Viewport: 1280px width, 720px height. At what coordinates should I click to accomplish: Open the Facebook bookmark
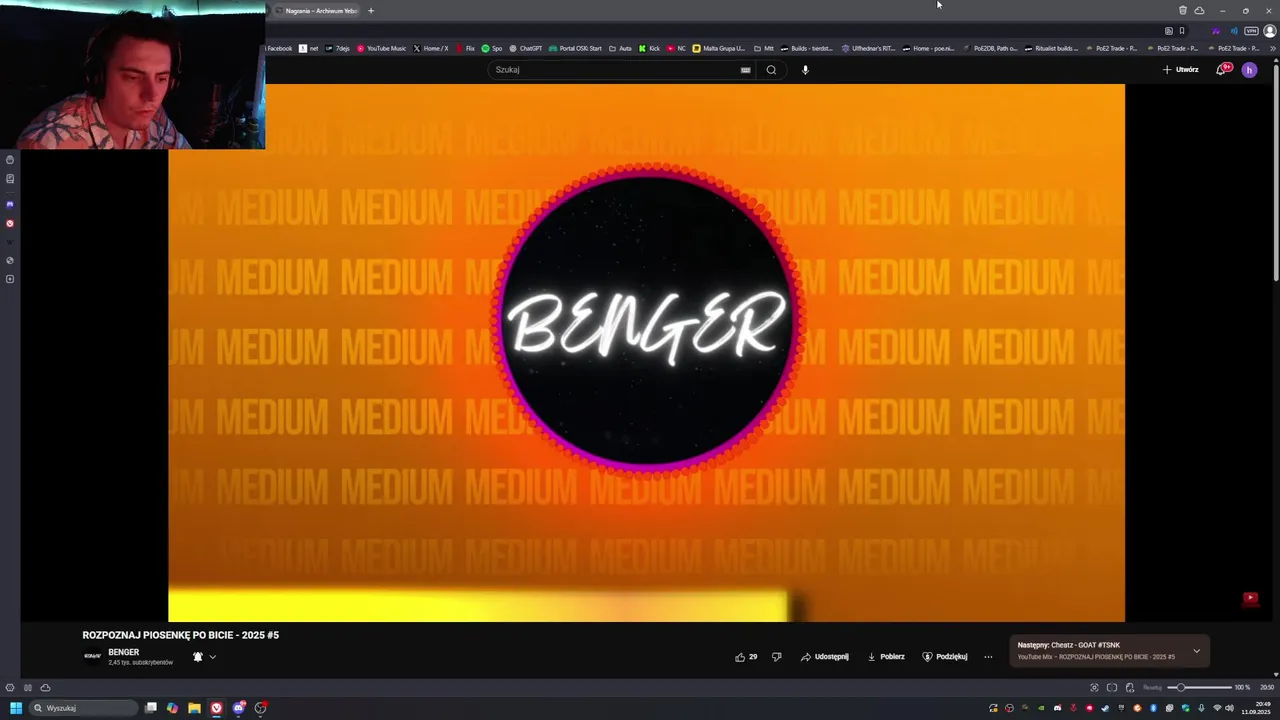pyautogui.click(x=279, y=48)
